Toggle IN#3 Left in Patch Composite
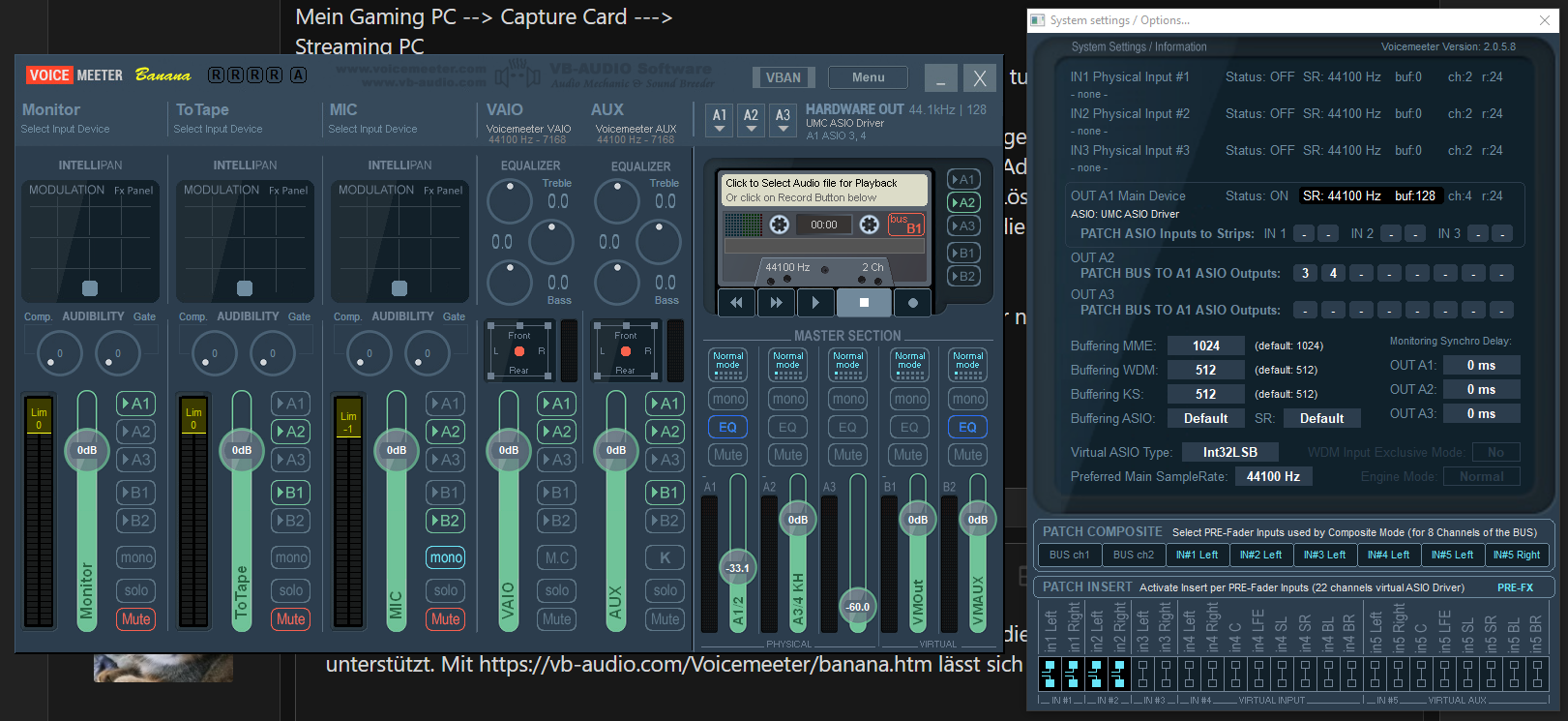 click(1324, 555)
